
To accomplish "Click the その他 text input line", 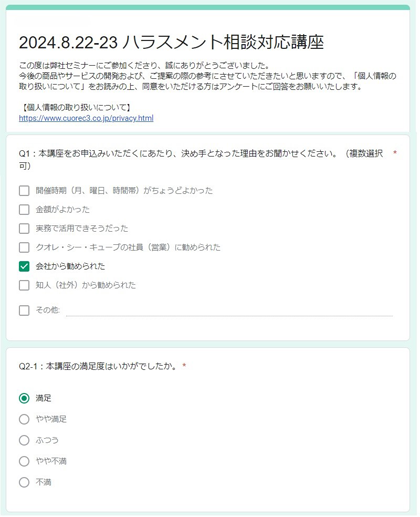I will [229, 311].
